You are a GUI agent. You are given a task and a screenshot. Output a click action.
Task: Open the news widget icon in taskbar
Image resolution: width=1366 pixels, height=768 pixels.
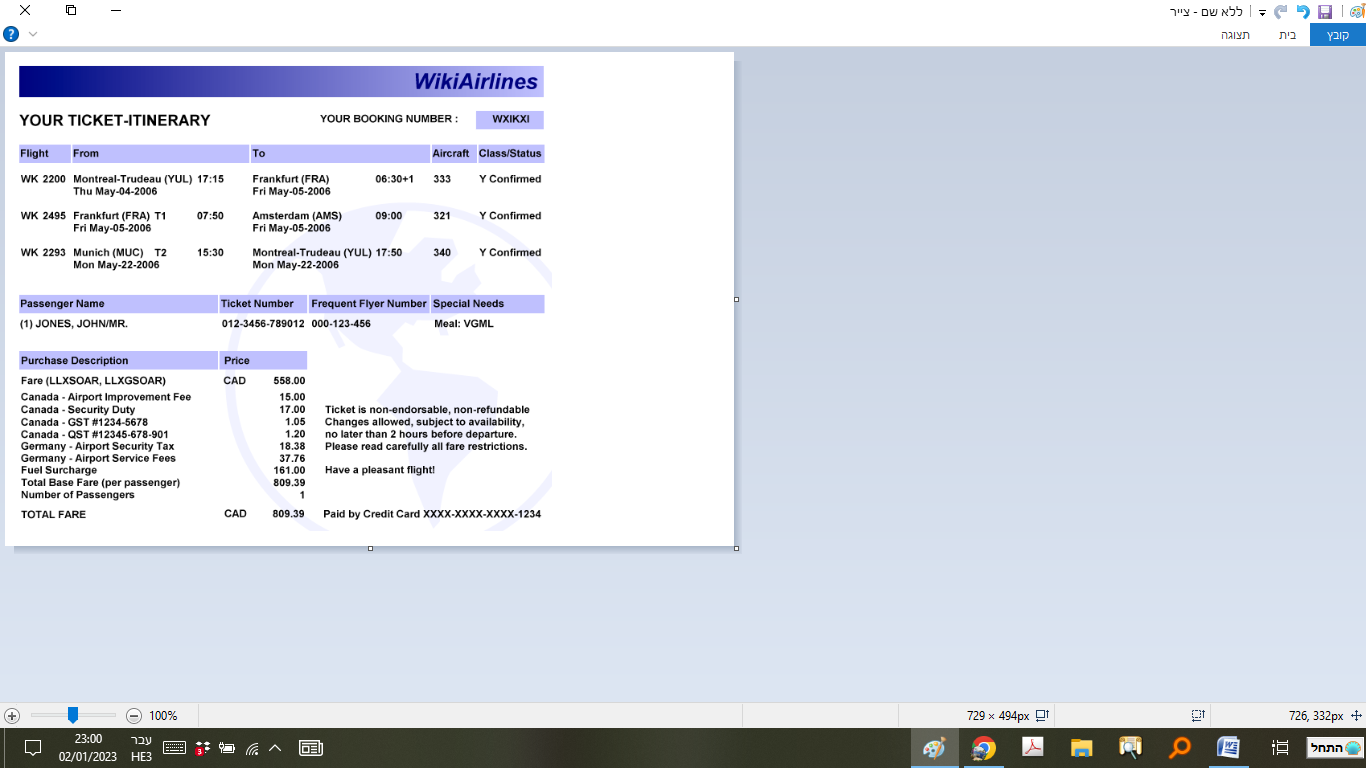pos(310,748)
